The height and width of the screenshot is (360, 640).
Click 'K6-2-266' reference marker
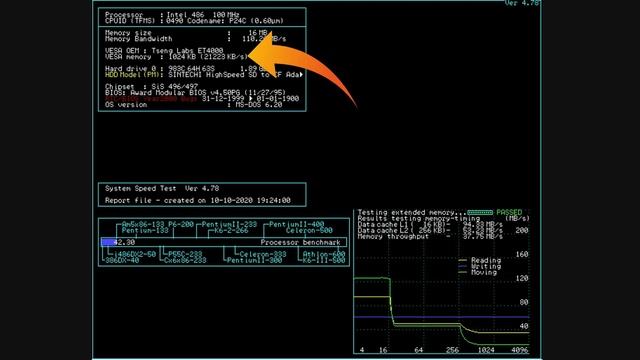pos(231,231)
